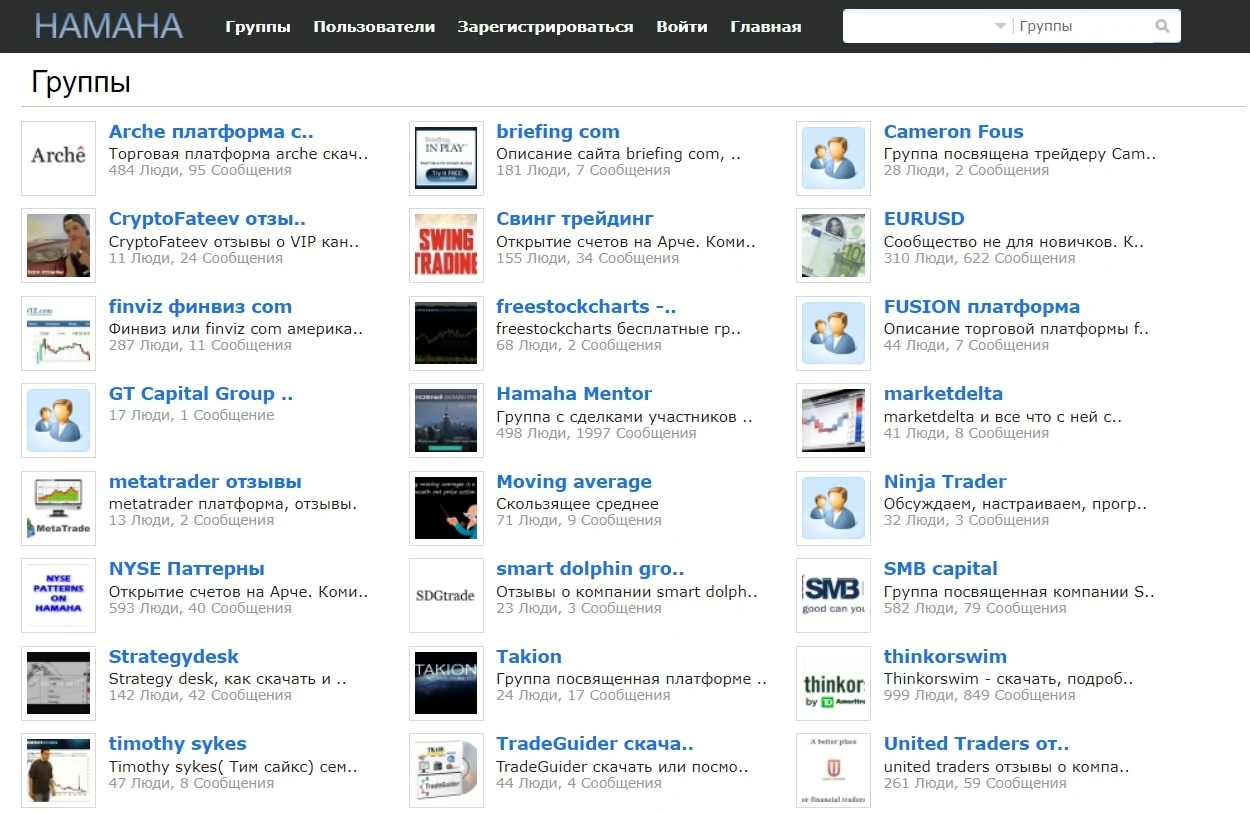
Task: Open the Hamaha Mentor group thumbnail
Action: click(446, 420)
